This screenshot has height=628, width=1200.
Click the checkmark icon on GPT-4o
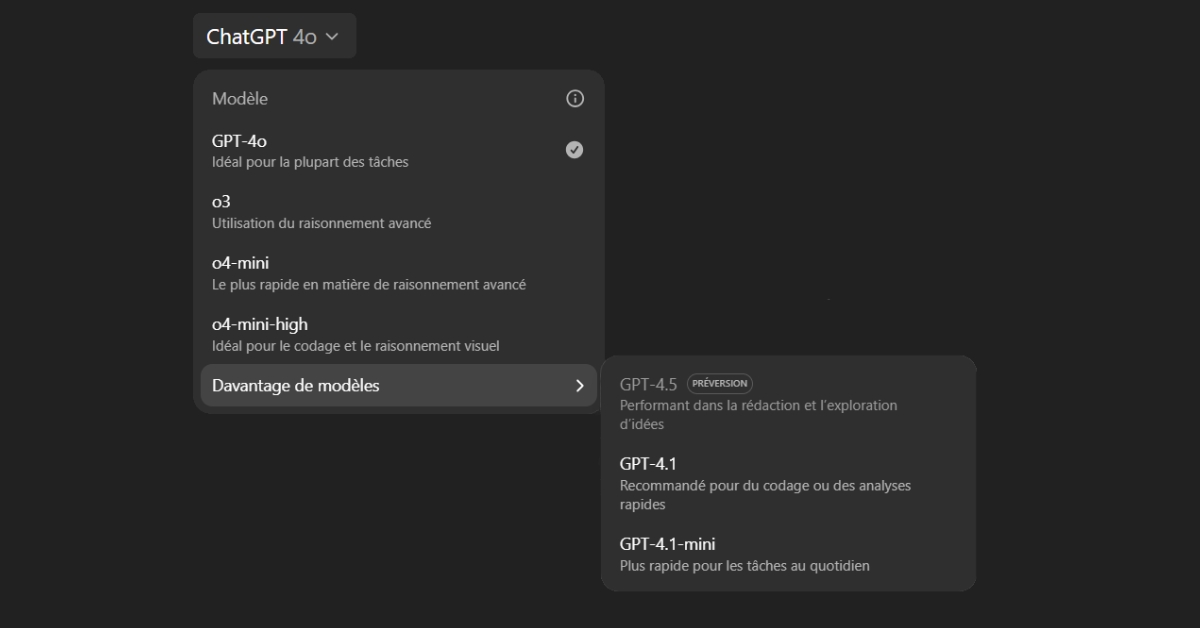575,150
